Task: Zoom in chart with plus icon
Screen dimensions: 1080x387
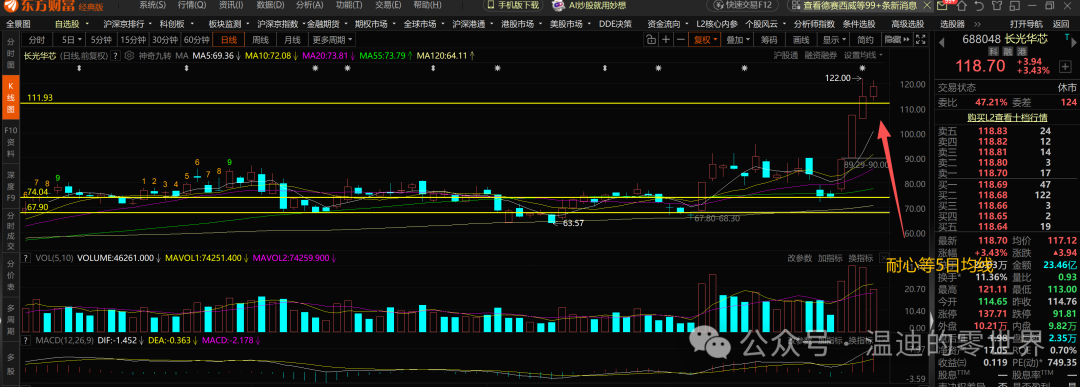Action: [666, 39]
